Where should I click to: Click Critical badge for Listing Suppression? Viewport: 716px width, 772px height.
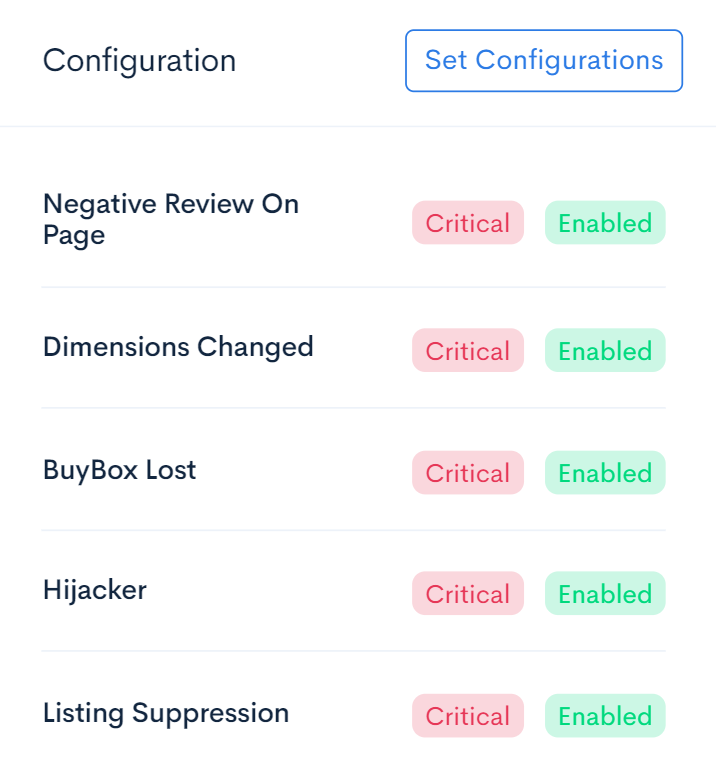click(468, 716)
